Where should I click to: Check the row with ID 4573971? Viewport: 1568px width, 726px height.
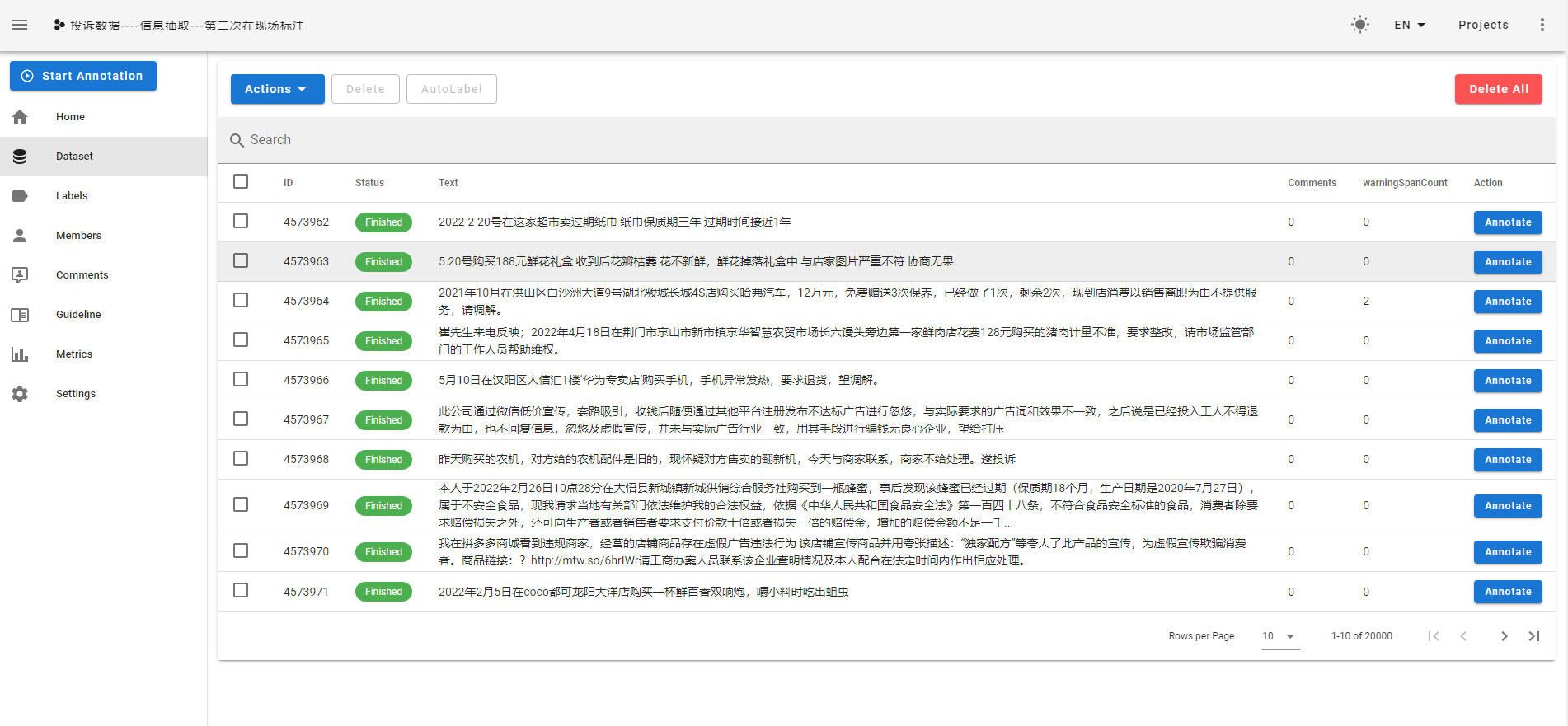[241, 590]
